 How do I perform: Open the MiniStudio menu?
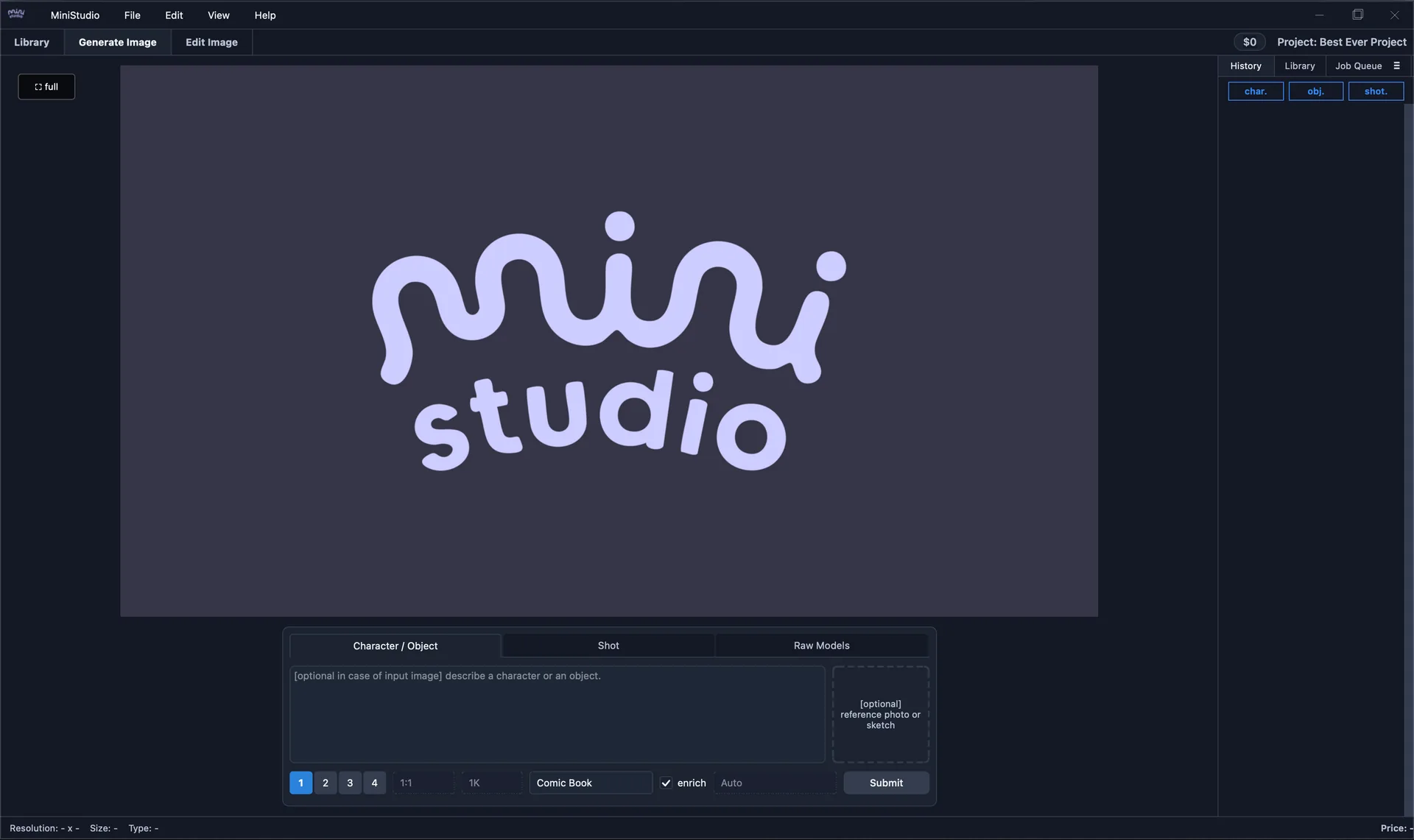click(x=75, y=15)
